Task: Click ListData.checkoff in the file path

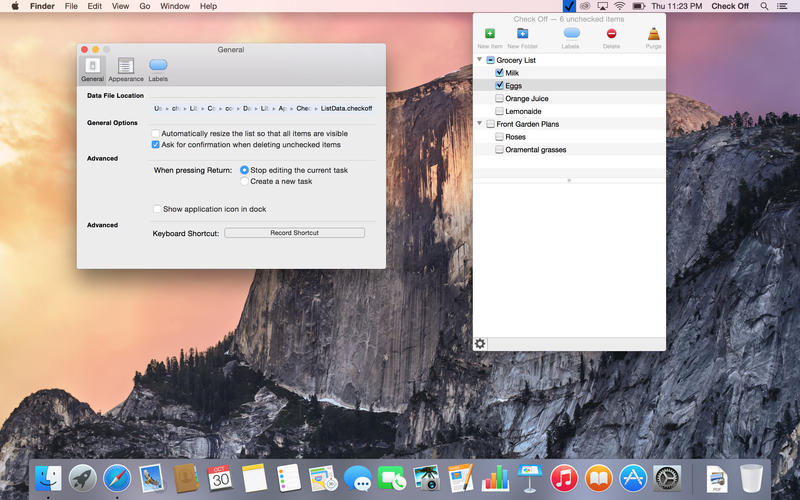Action: pyautogui.click(x=346, y=108)
